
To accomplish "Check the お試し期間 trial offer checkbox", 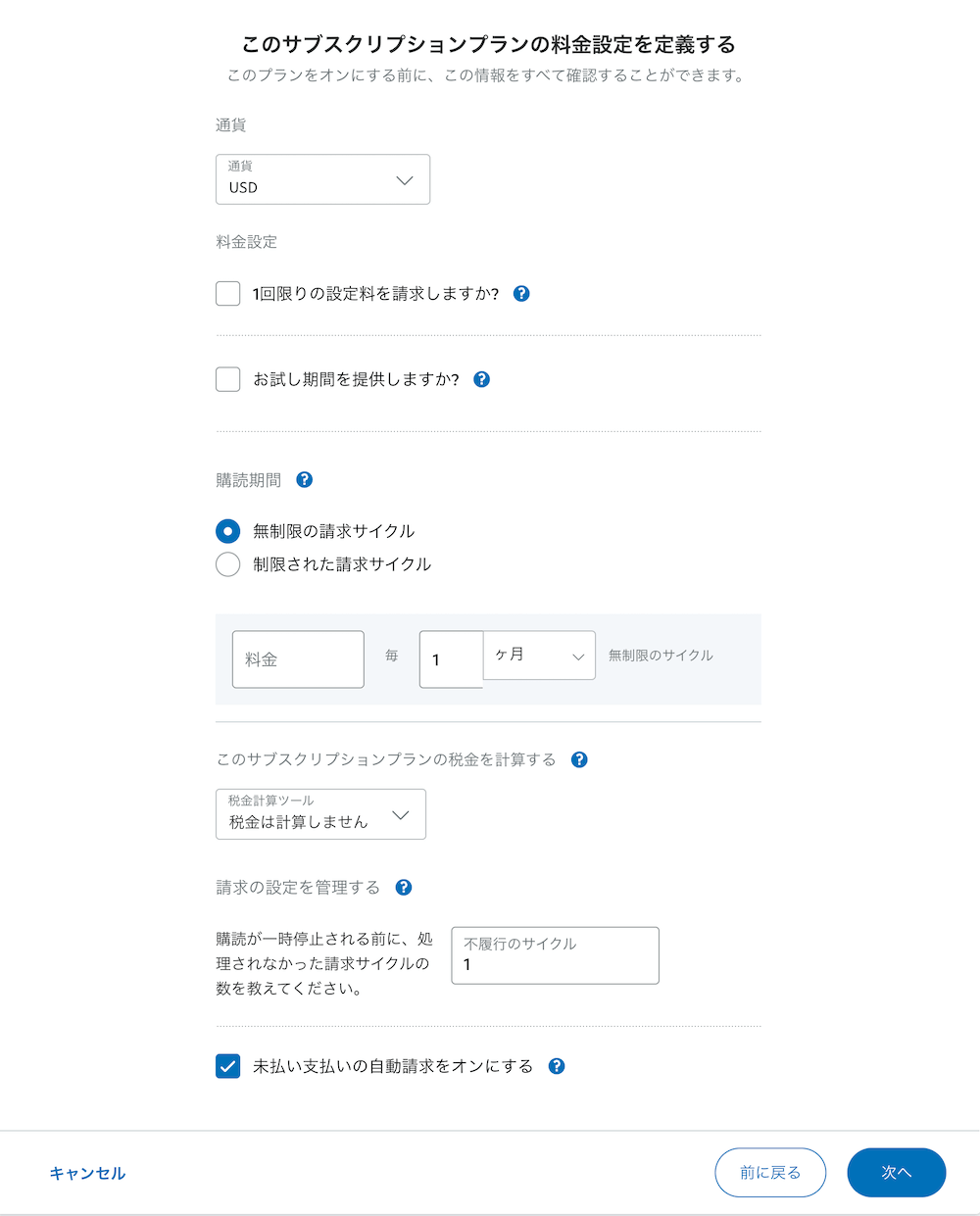I will click(227, 379).
